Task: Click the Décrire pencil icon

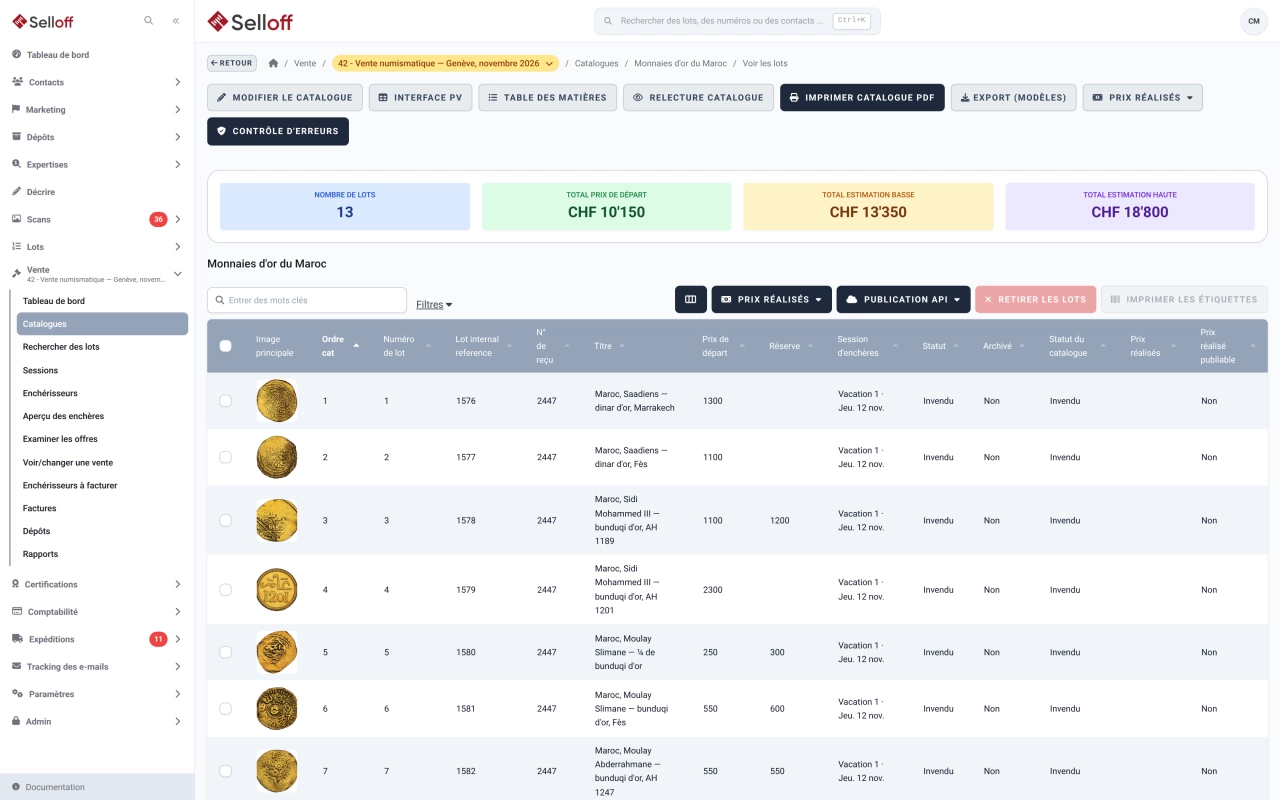Action: [x=16, y=191]
